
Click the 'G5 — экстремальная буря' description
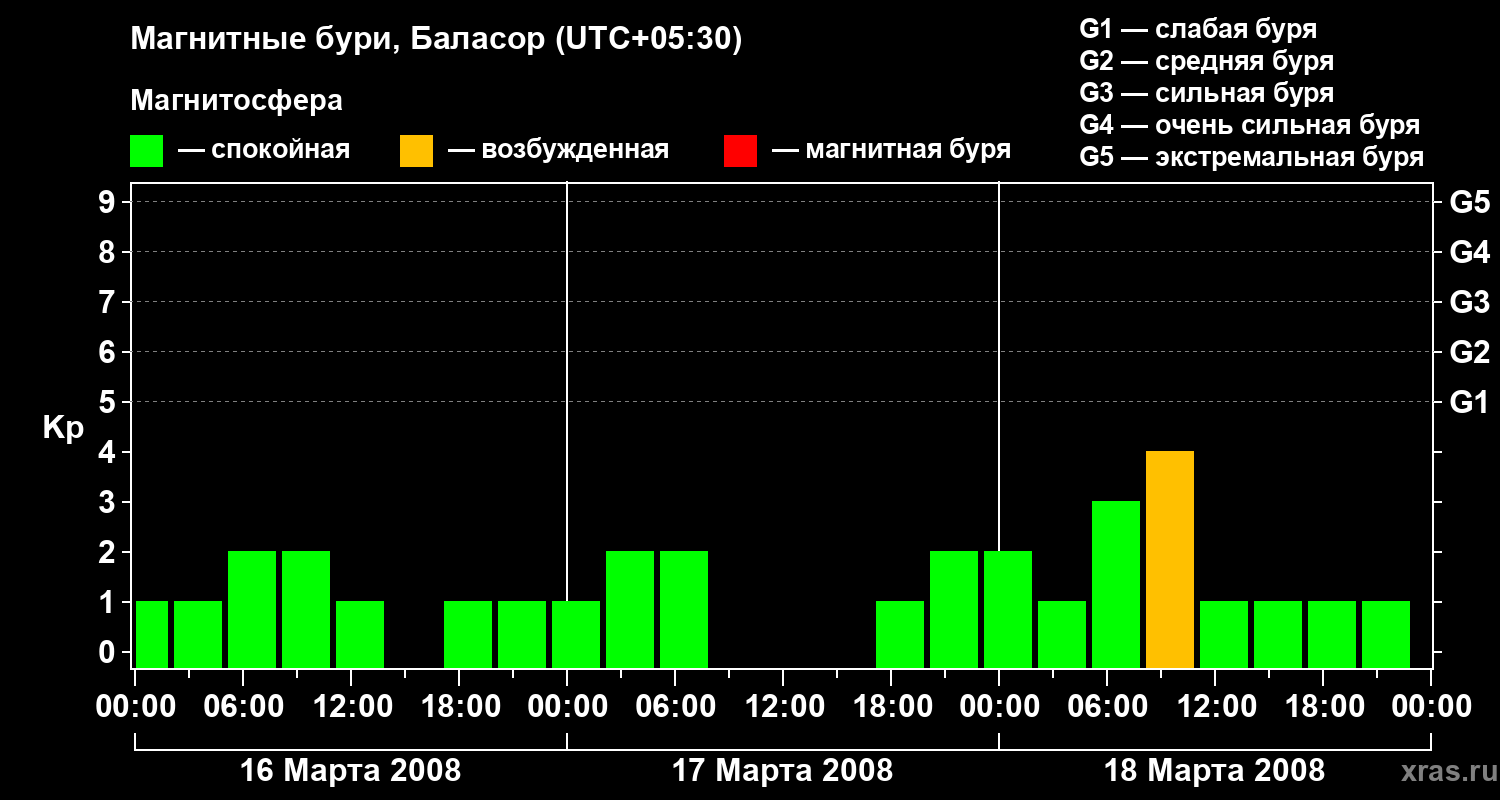tap(1252, 157)
